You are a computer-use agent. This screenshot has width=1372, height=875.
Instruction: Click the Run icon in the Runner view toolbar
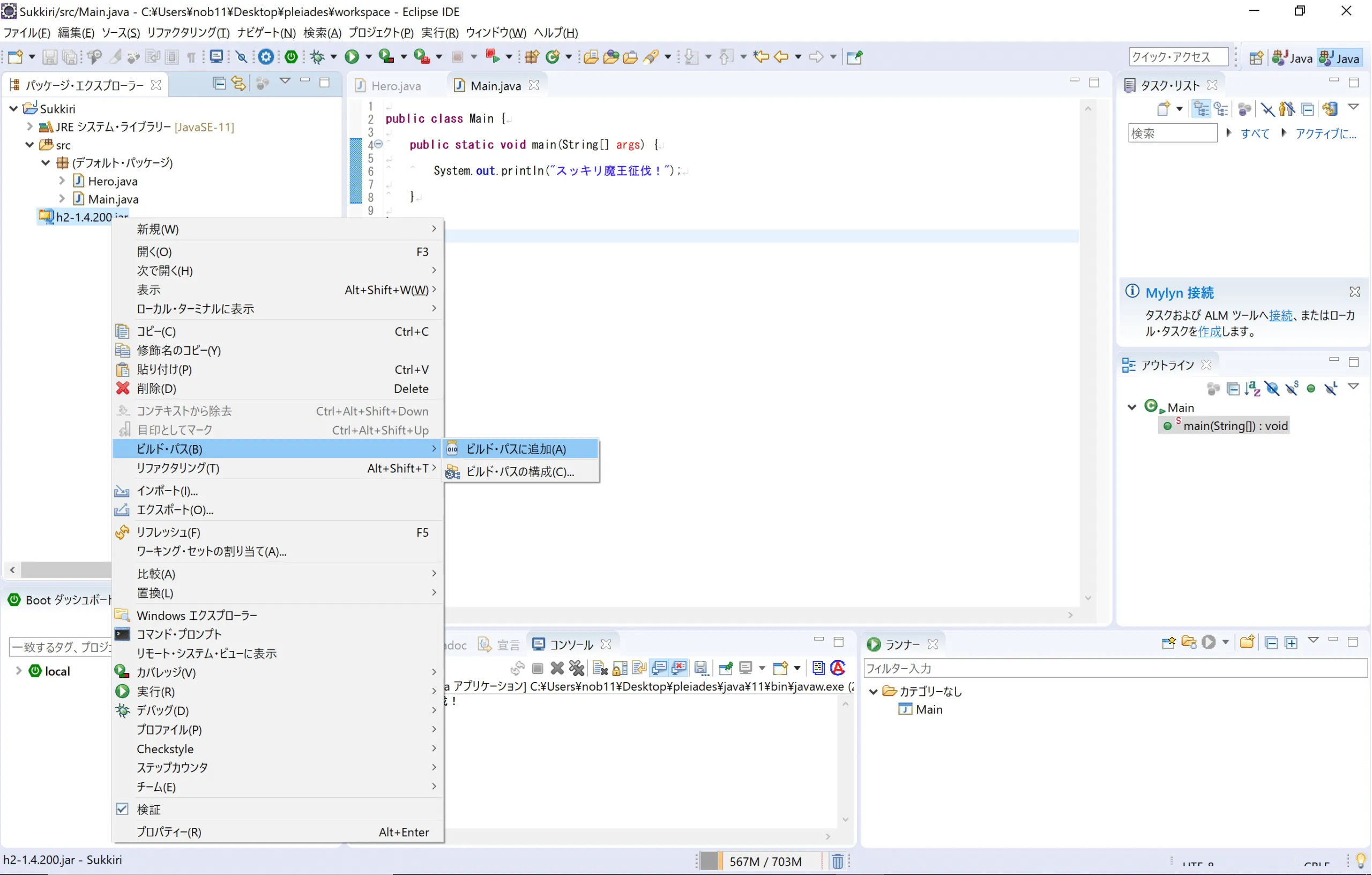pos(1209,642)
